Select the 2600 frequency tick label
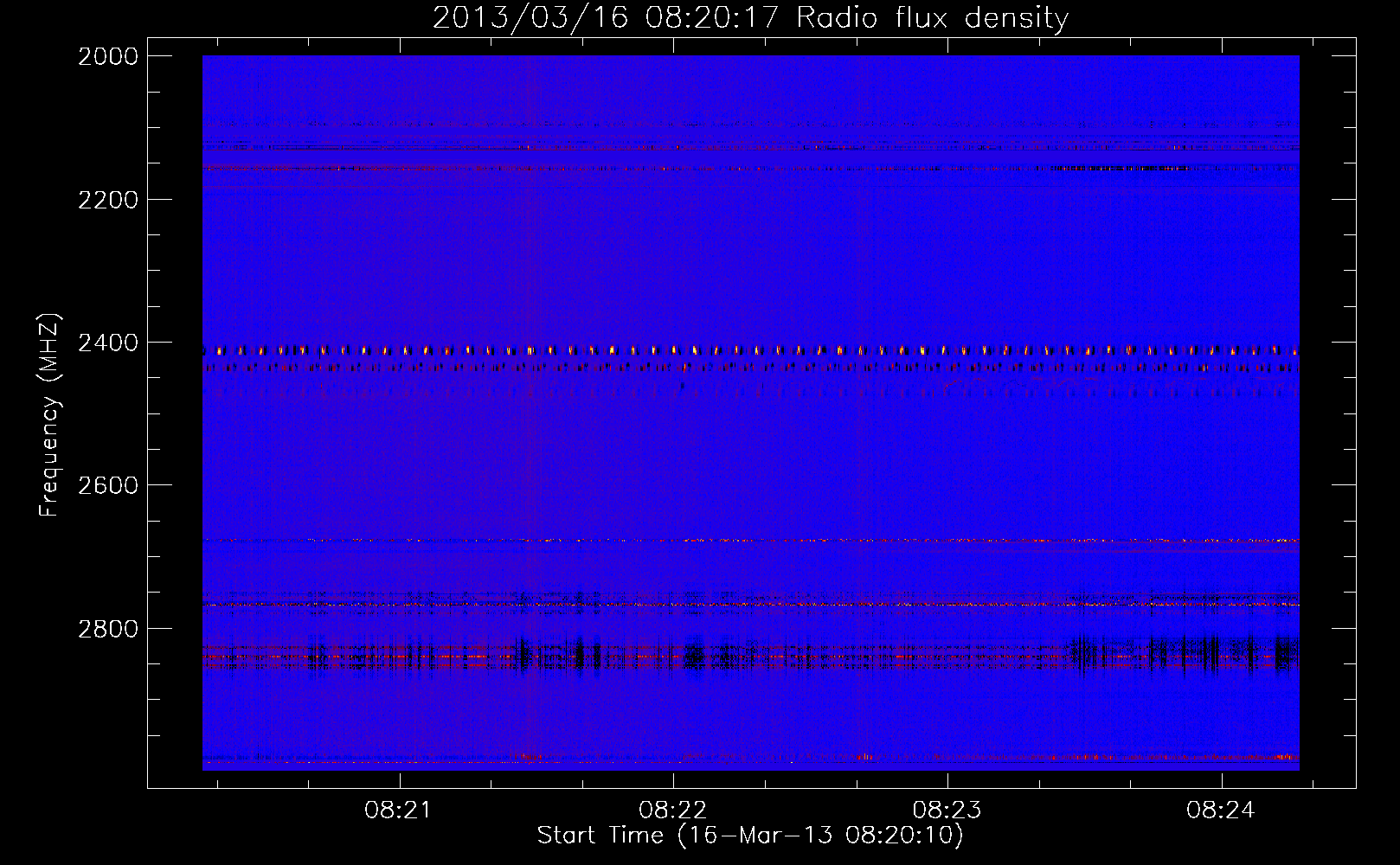Screen dimensions: 1400x865 click(x=108, y=485)
